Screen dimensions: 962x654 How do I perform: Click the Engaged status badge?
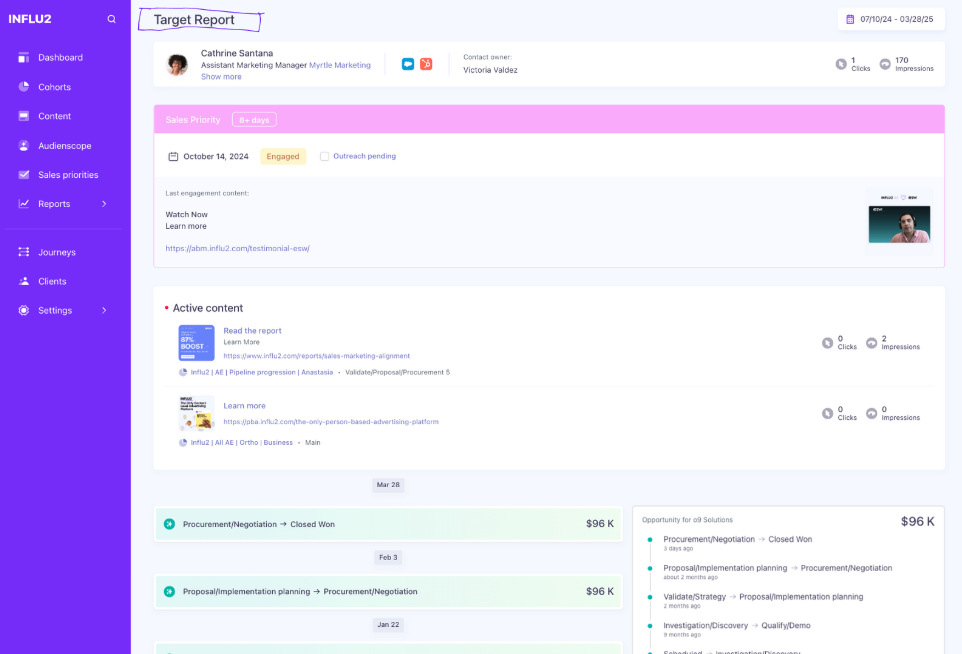283,156
